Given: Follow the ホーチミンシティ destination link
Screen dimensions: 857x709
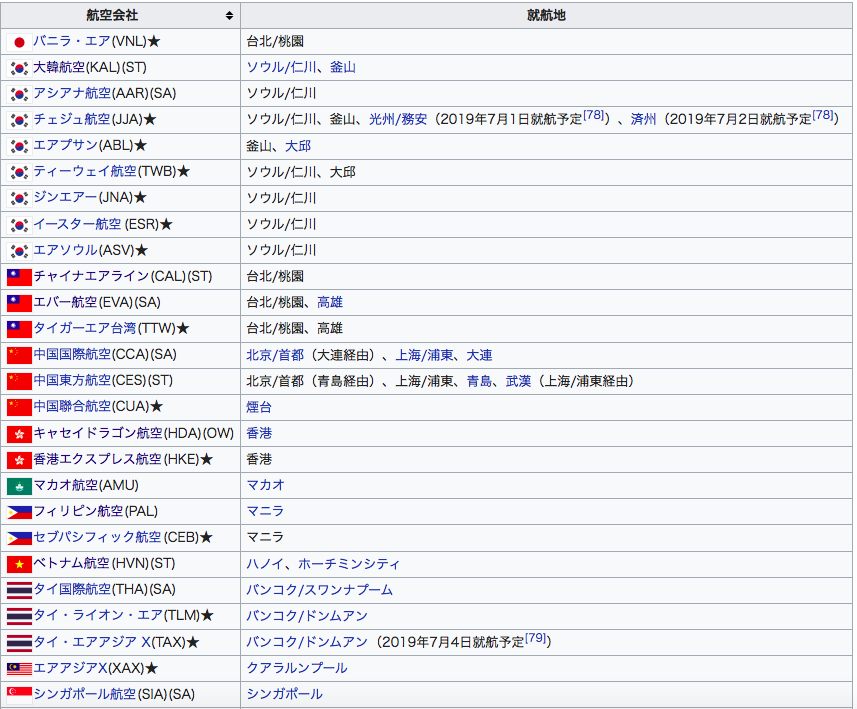Looking at the screenshot, I should tap(349, 564).
